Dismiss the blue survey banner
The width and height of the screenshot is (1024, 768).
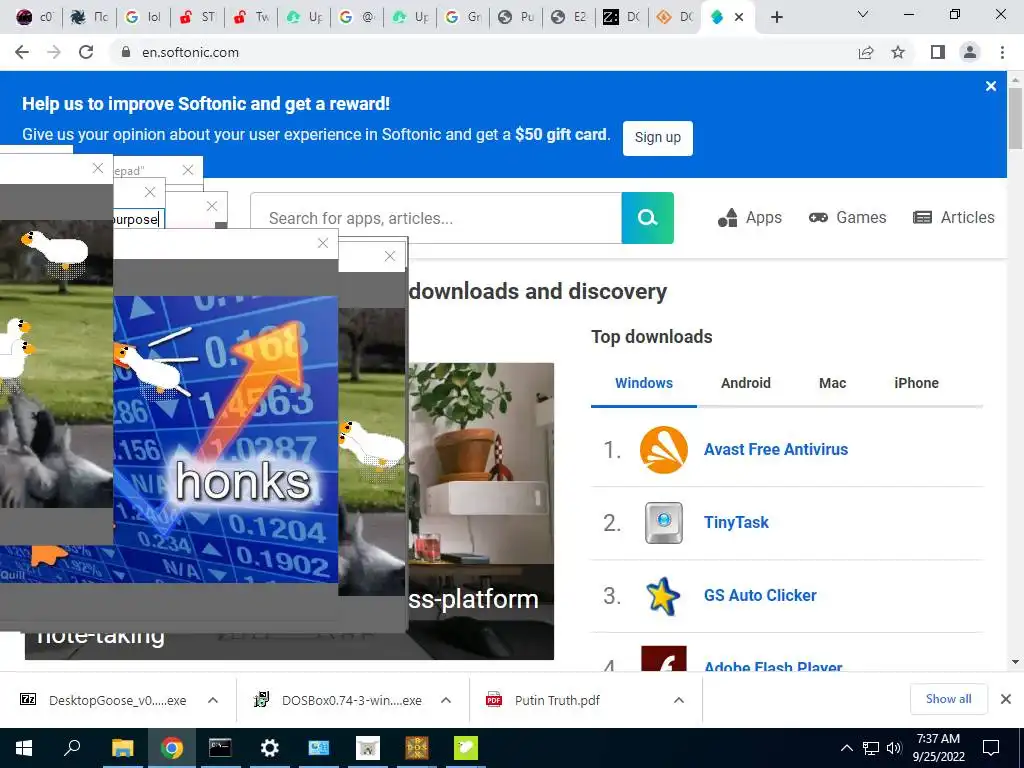[x=991, y=86]
